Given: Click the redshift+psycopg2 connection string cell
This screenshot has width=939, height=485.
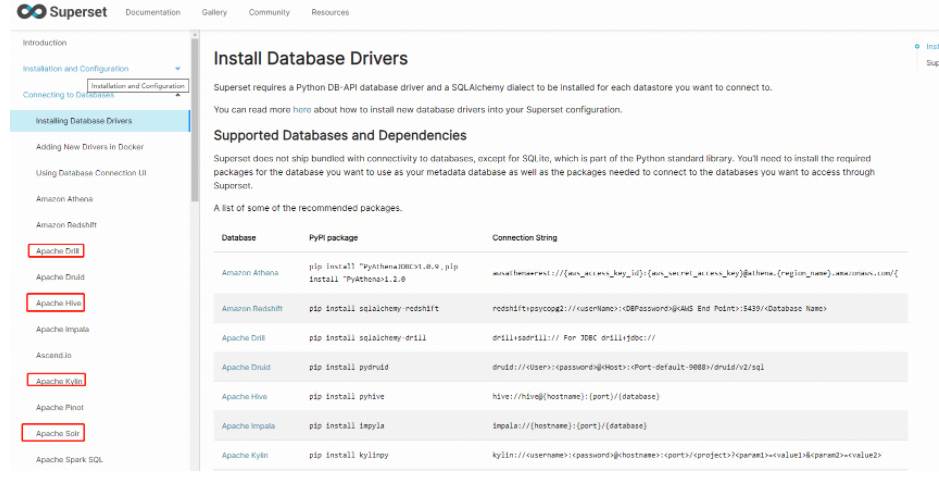Looking at the screenshot, I should [660, 308].
